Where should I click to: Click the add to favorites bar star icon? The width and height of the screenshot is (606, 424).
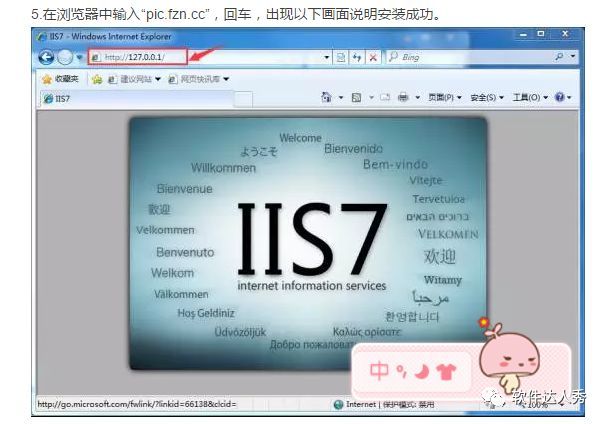click(x=97, y=79)
